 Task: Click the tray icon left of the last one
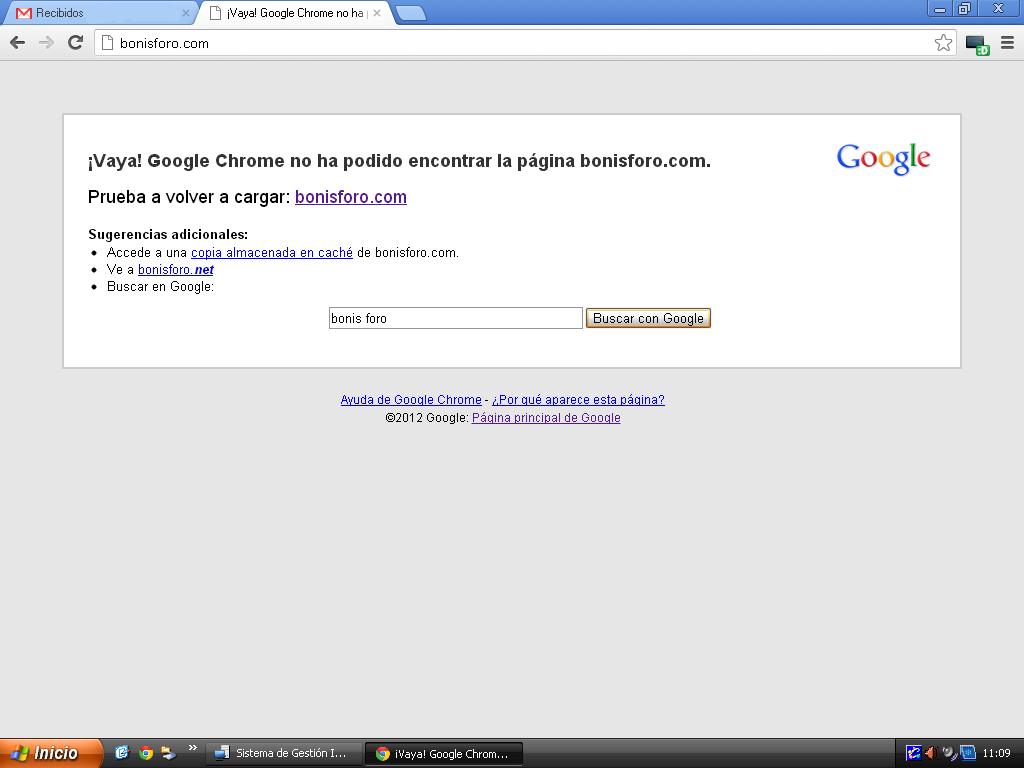(x=949, y=753)
